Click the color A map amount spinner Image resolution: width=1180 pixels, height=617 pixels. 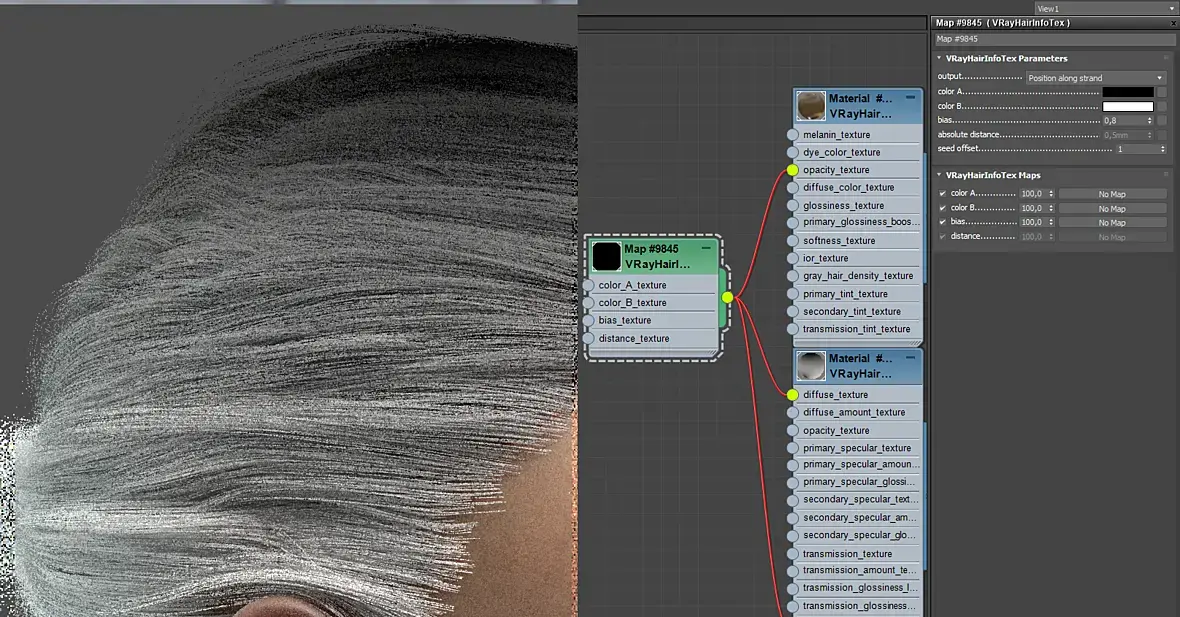pos(1051,193)
